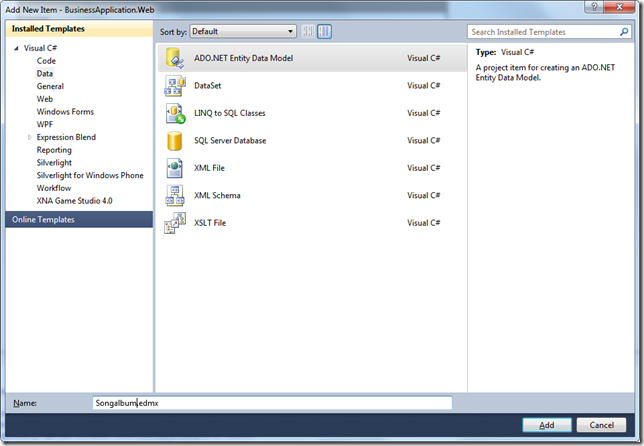Select the General category
The height and width of the screenshot is (446, 644).
(x=50, y=86)
